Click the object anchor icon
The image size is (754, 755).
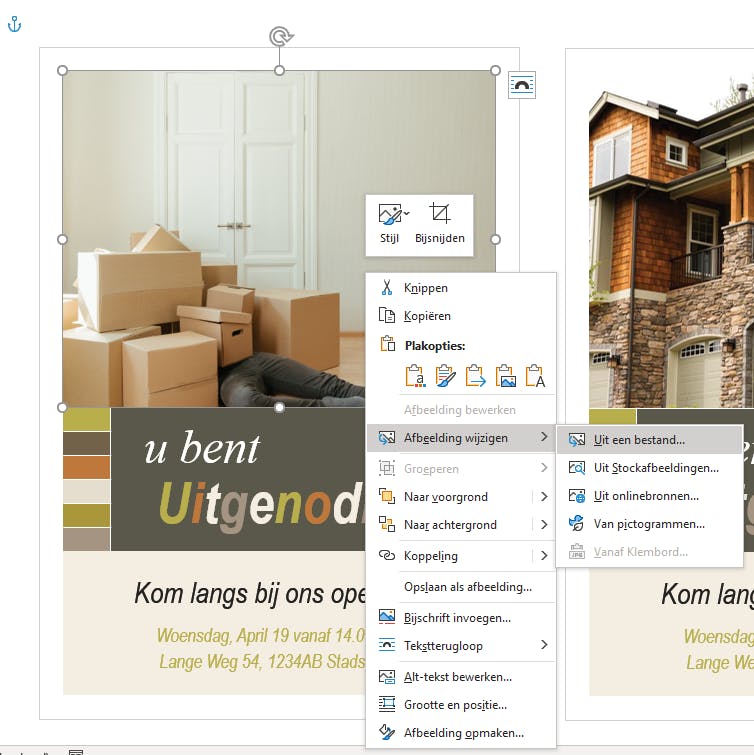pyautogui.click(x=14, y=24)
